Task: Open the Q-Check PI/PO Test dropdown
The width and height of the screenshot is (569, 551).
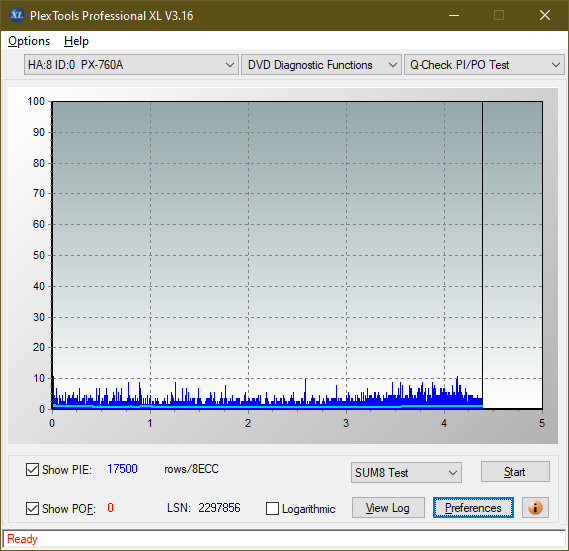Action: click(x=484, y=65)
